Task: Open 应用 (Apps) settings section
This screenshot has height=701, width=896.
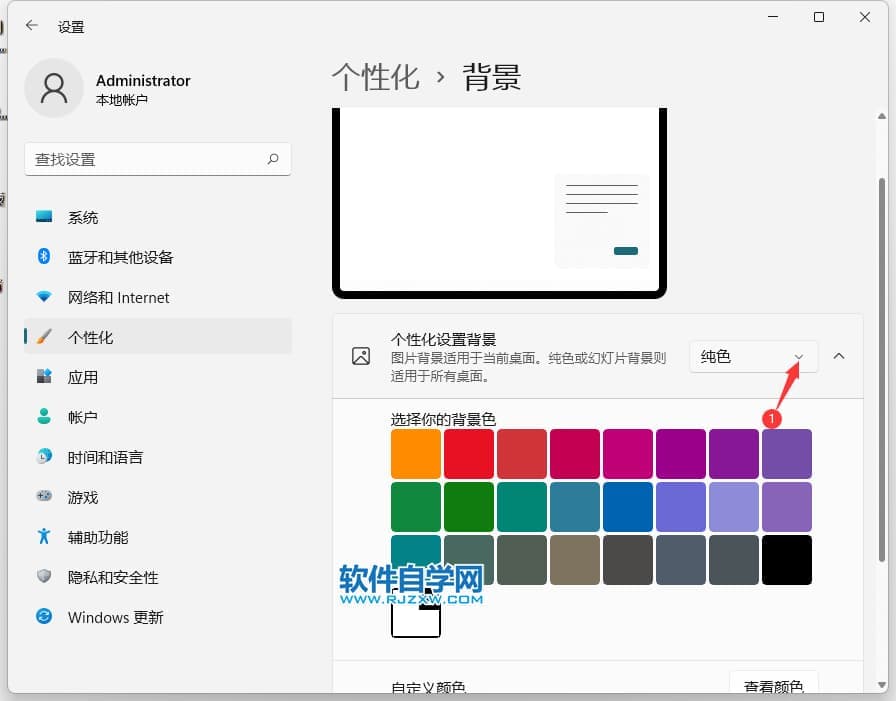Action: click(x=82, y=377)
